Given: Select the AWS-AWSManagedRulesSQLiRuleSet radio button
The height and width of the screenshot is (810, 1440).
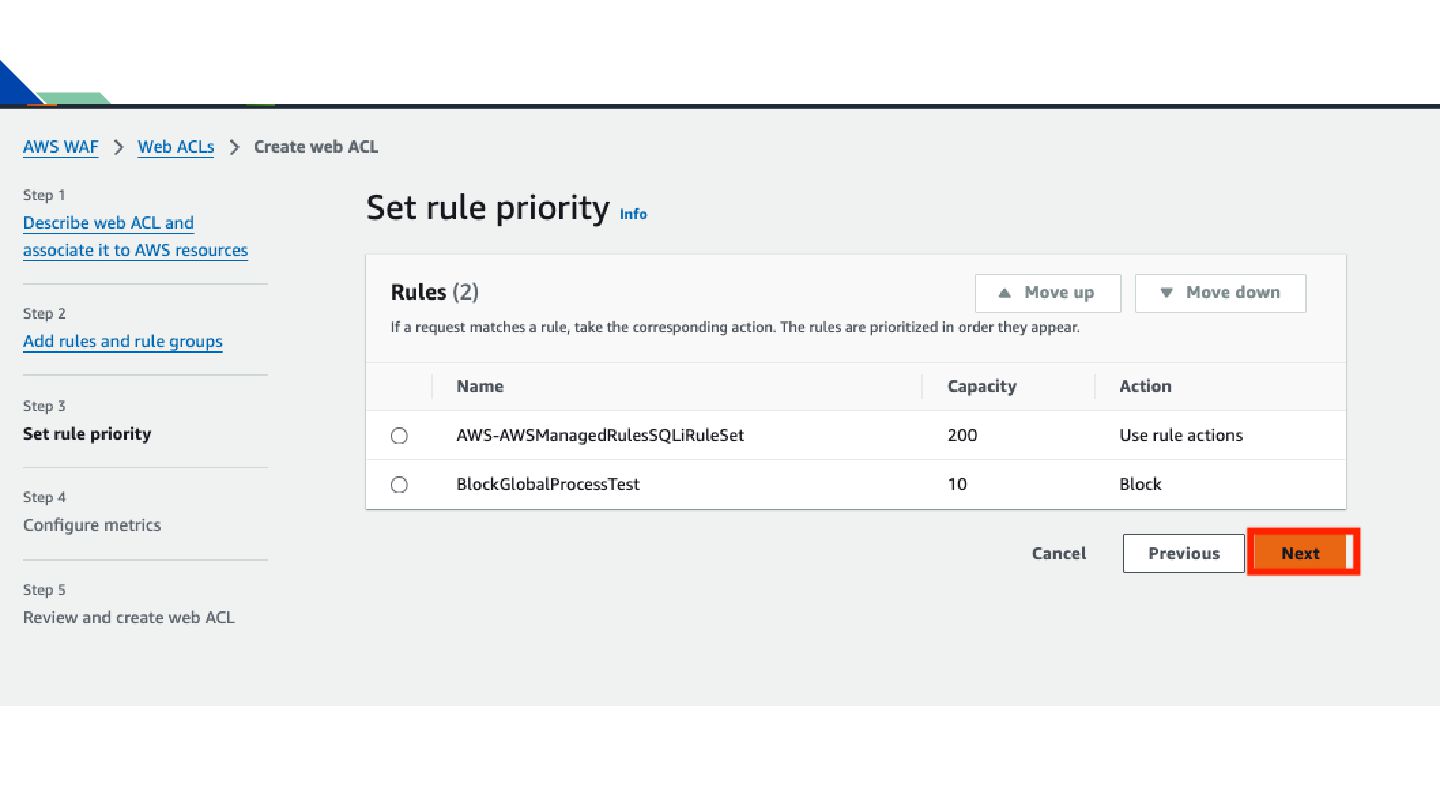Looking at the screenshot, I should [x=399, y=436].
